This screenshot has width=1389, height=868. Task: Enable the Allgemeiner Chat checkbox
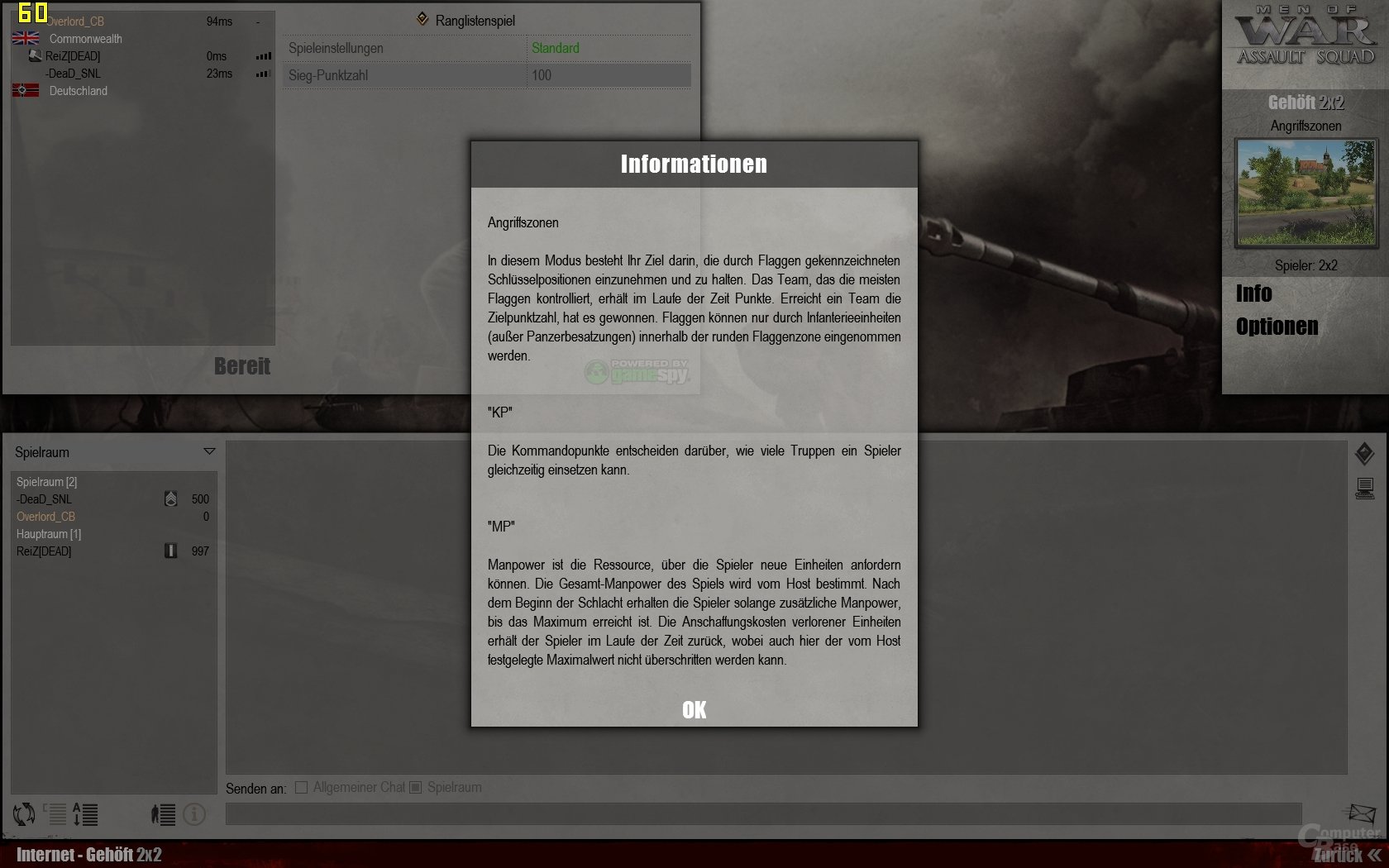coord(301,787)
